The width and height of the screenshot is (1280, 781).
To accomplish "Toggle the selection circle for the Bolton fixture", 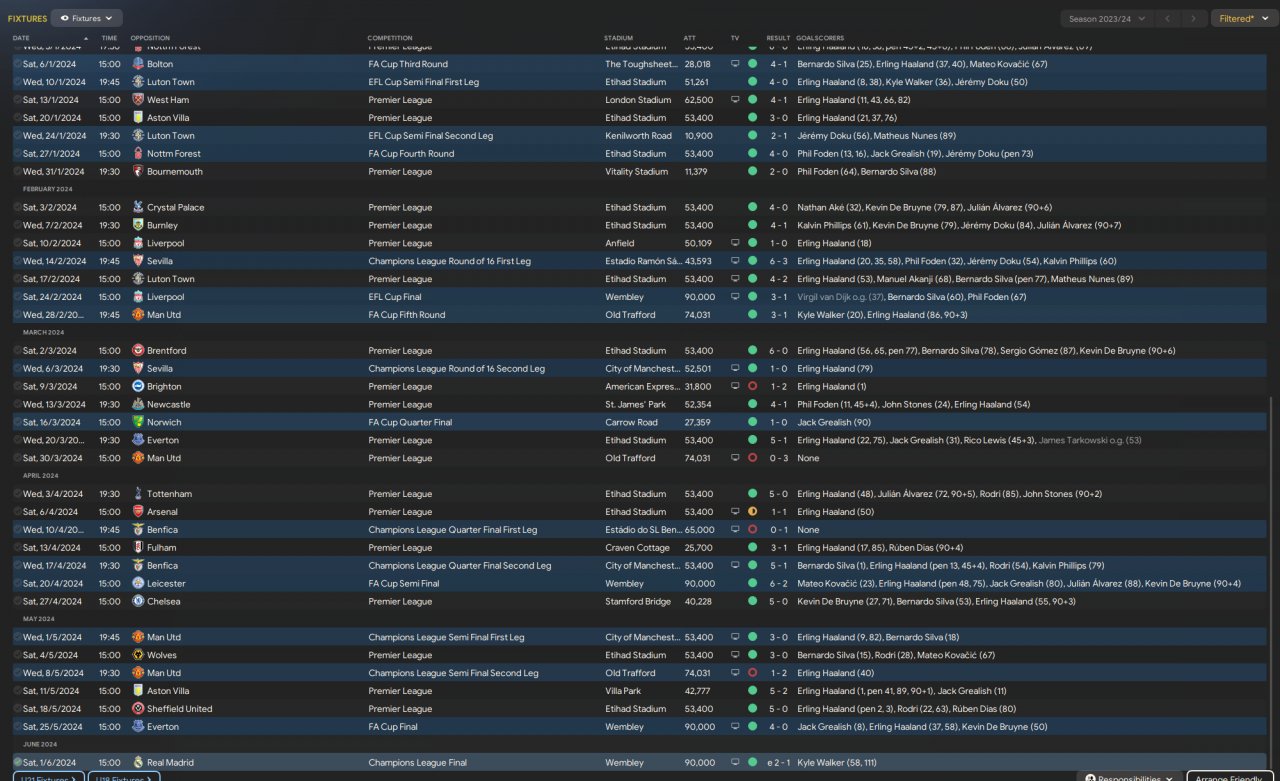I will [x=17, y=64].
